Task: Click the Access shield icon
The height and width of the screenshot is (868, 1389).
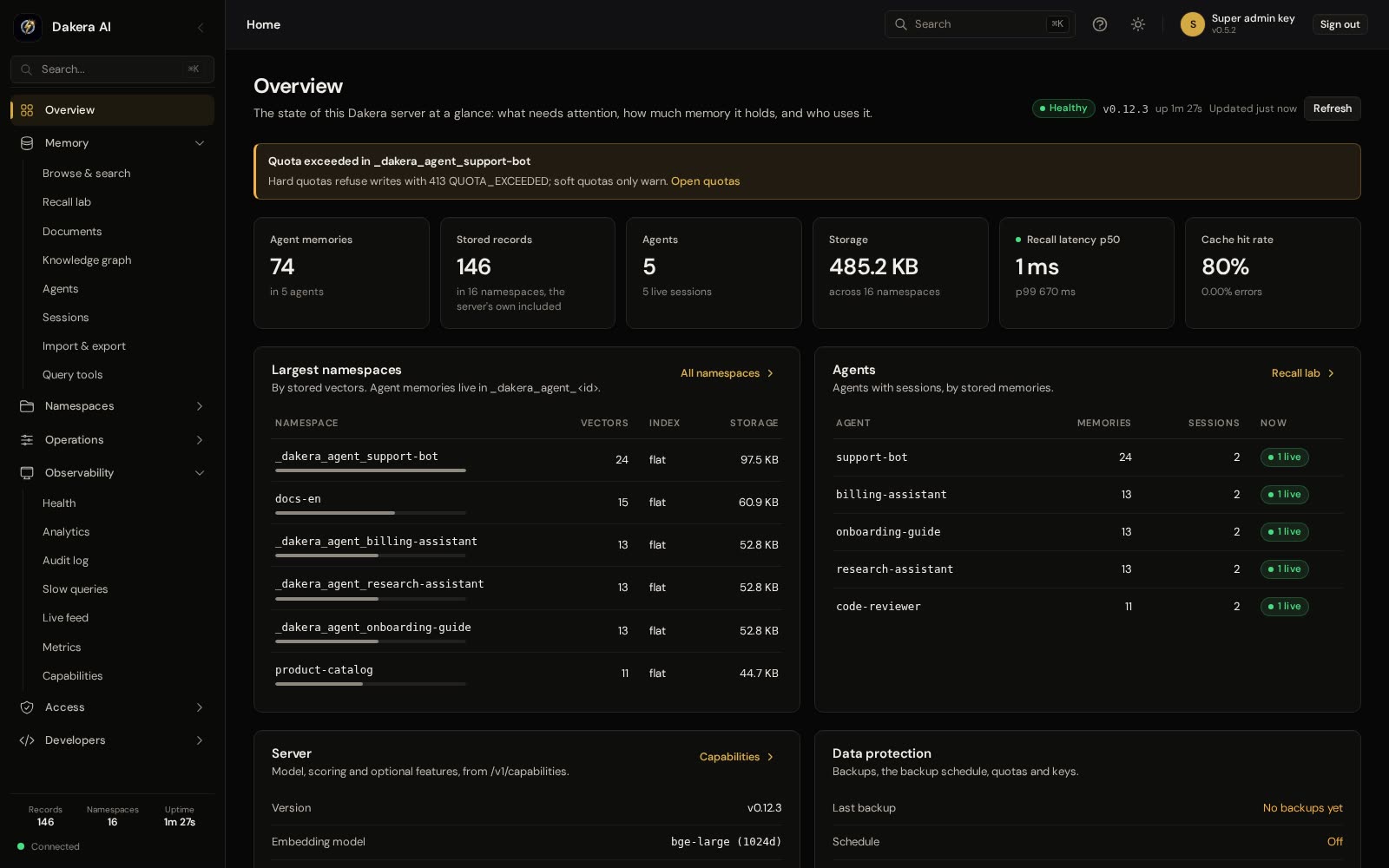Action: point(27,707)
